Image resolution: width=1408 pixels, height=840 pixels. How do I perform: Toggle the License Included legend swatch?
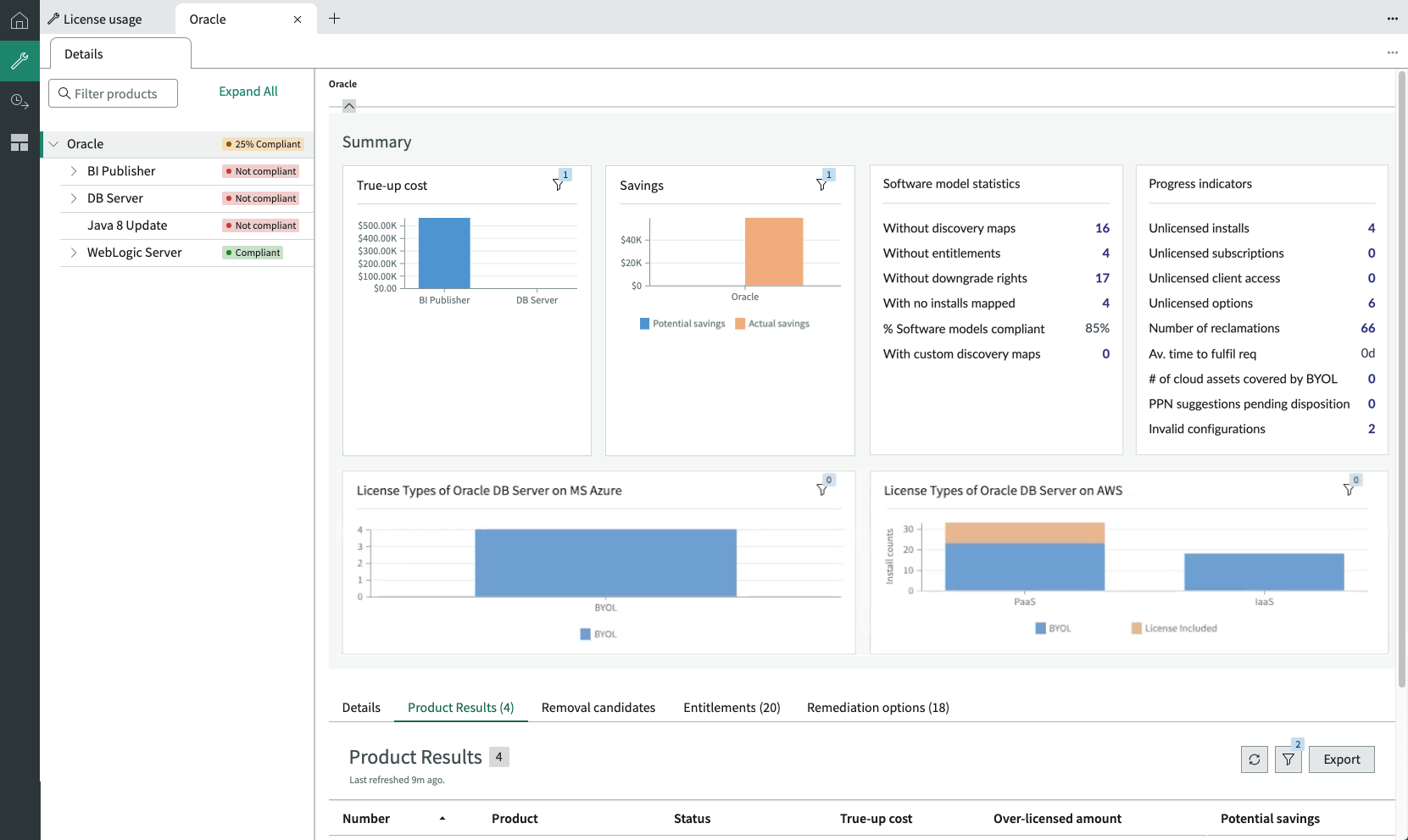1136,628
